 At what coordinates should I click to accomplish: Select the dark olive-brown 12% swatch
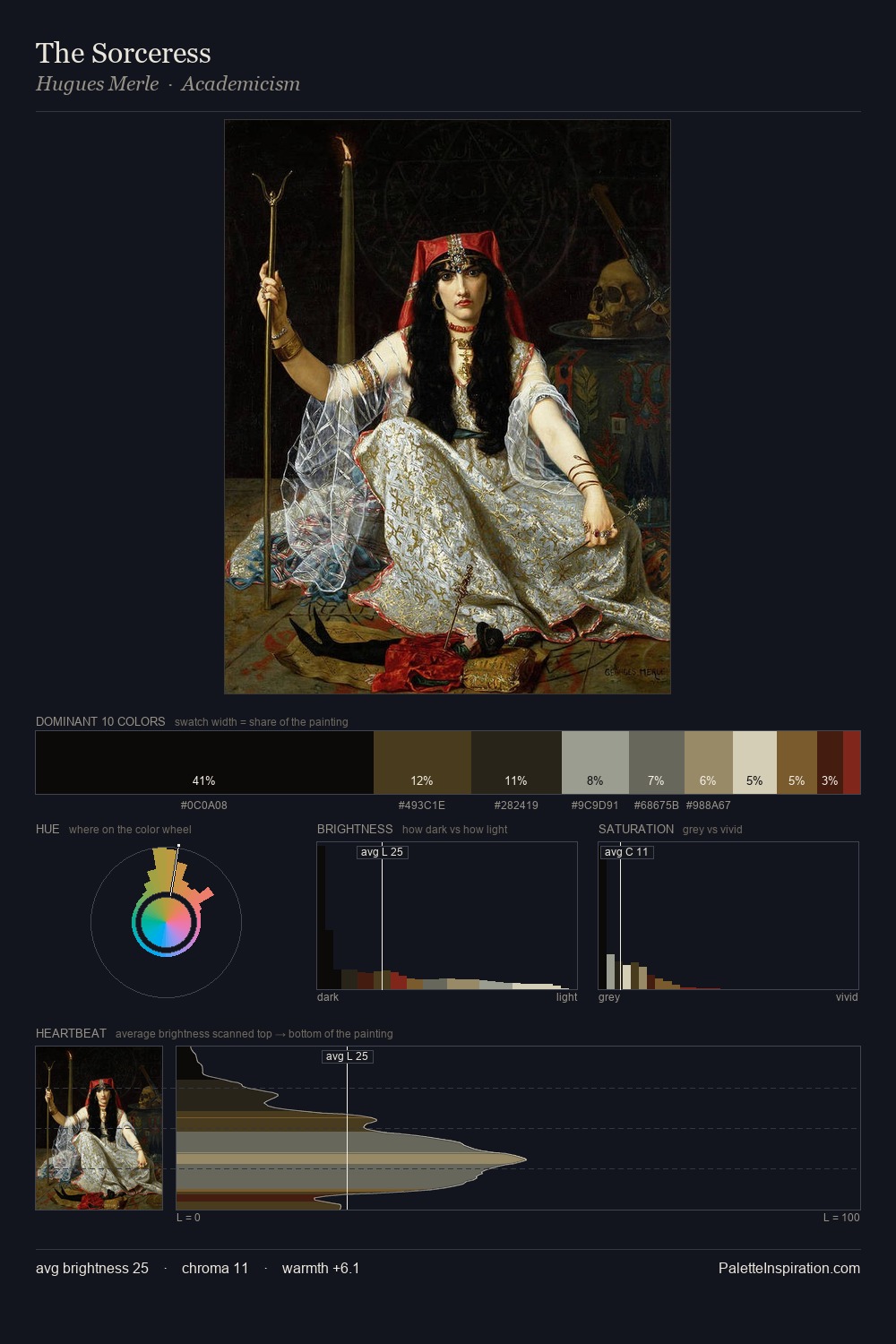click(x=422, y=762)
